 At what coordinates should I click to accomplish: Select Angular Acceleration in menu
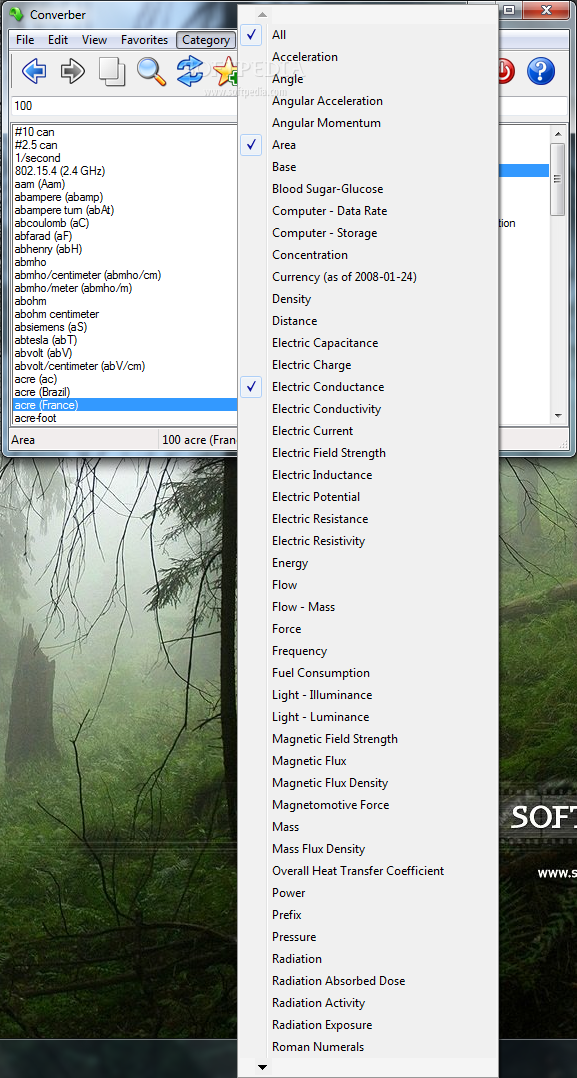point(368,101)
